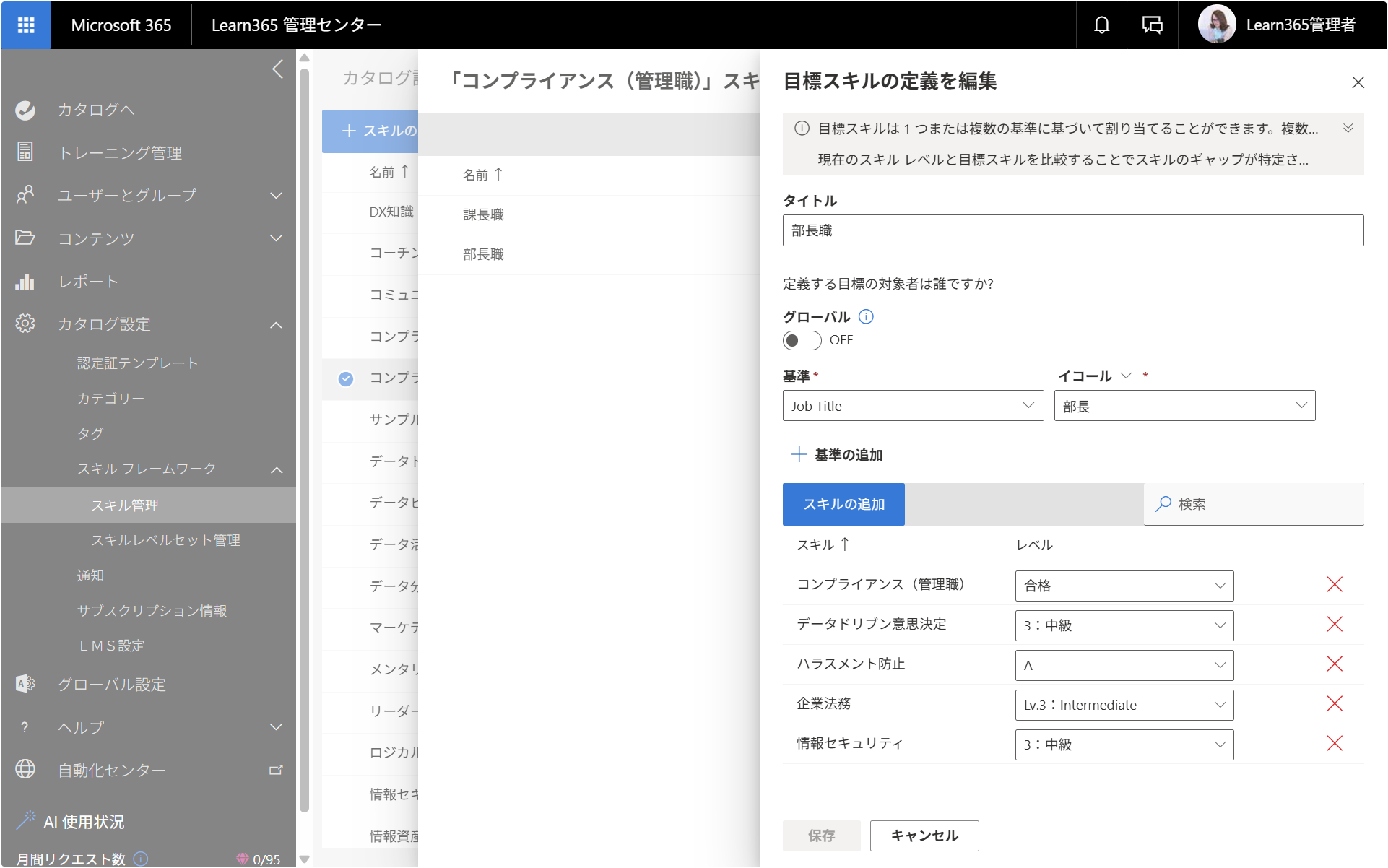Image resolution: width=1388 pixels, height=868 pixels.
Task: Open スキルレベルセット管理 in sidebar
Action: pos(165,540)
